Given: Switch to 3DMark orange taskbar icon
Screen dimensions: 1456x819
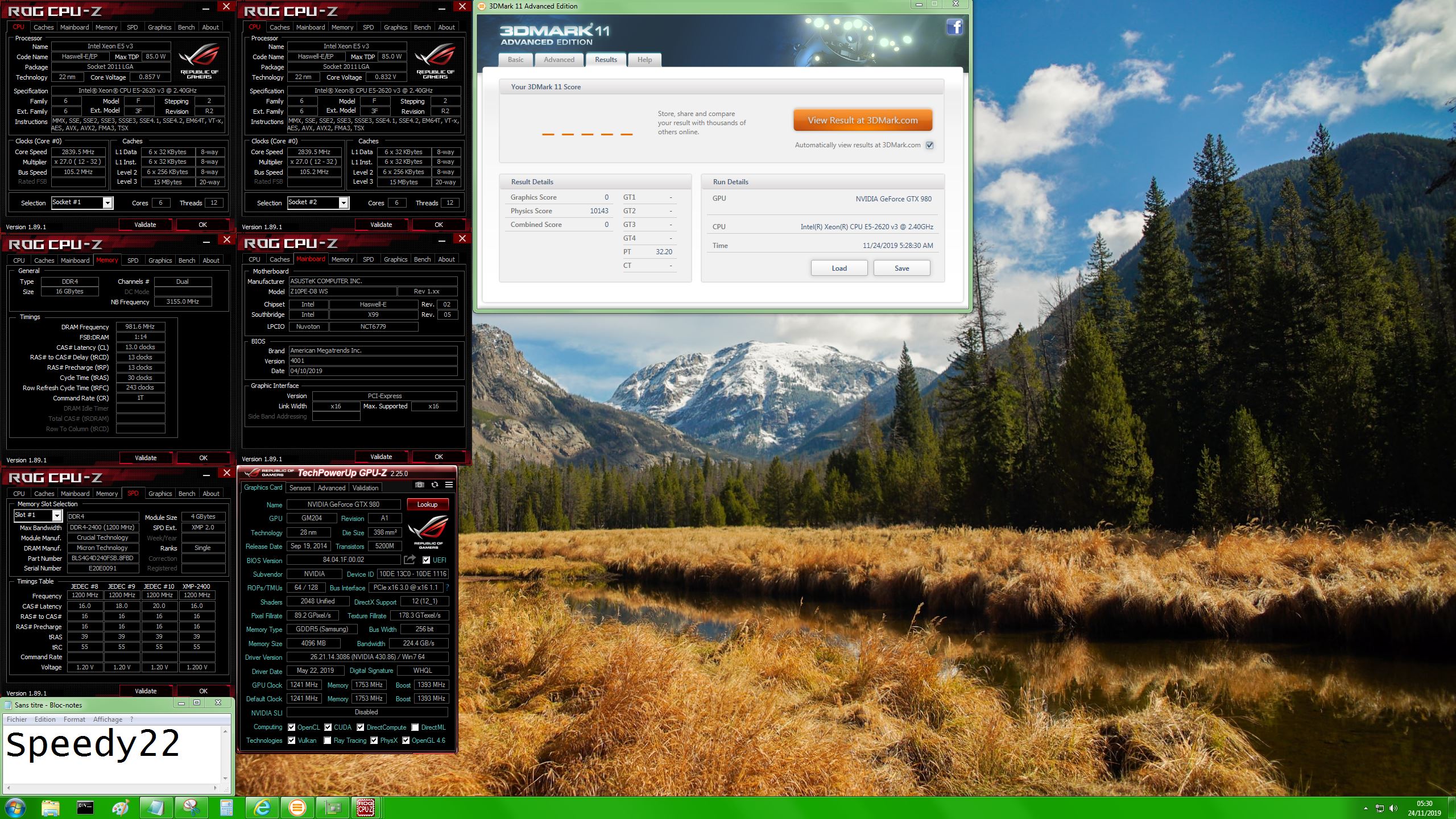Looking at the screenshot, I should click(297, 808).
